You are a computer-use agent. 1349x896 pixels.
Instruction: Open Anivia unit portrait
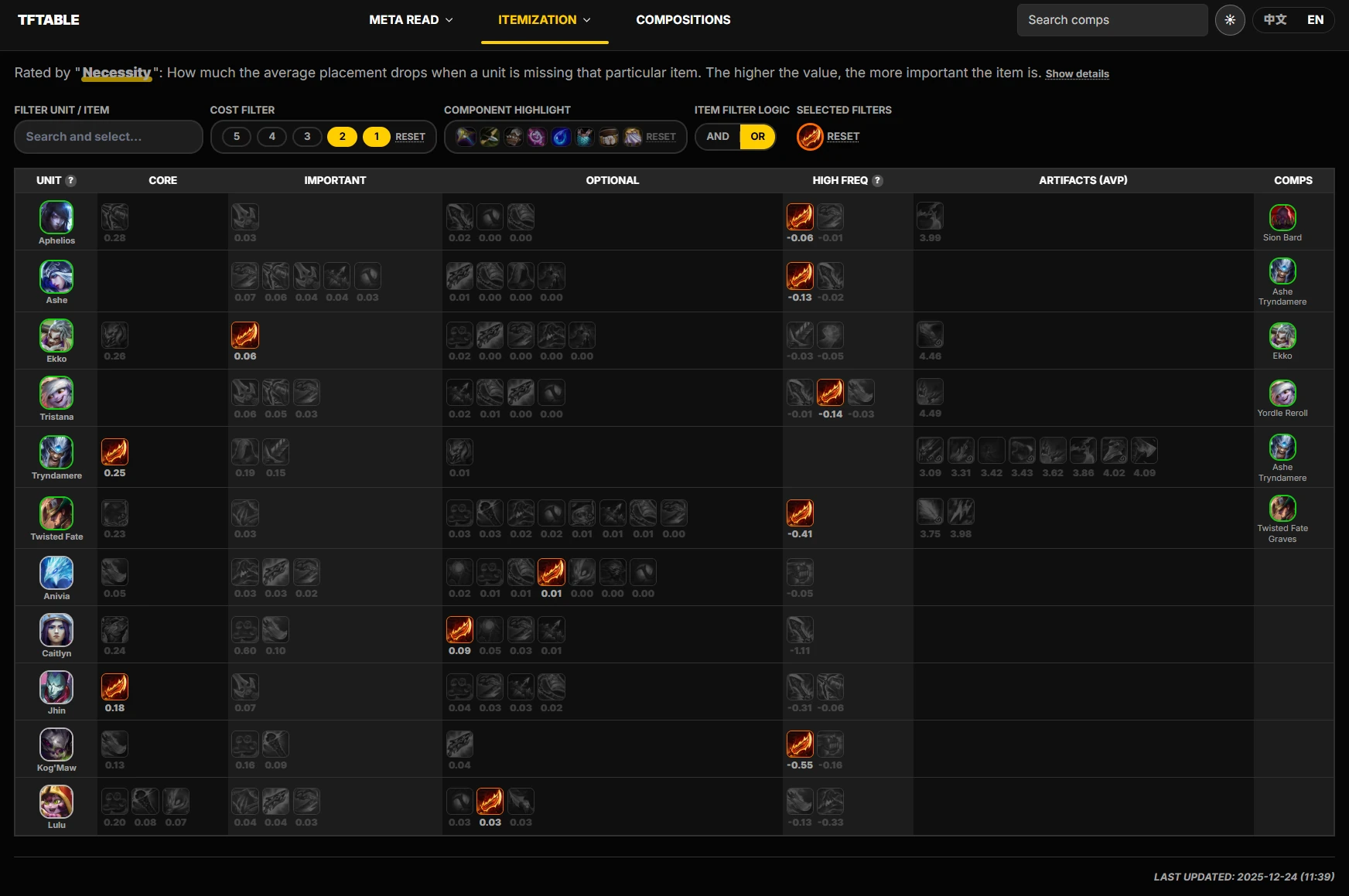(x=56, y=573)
